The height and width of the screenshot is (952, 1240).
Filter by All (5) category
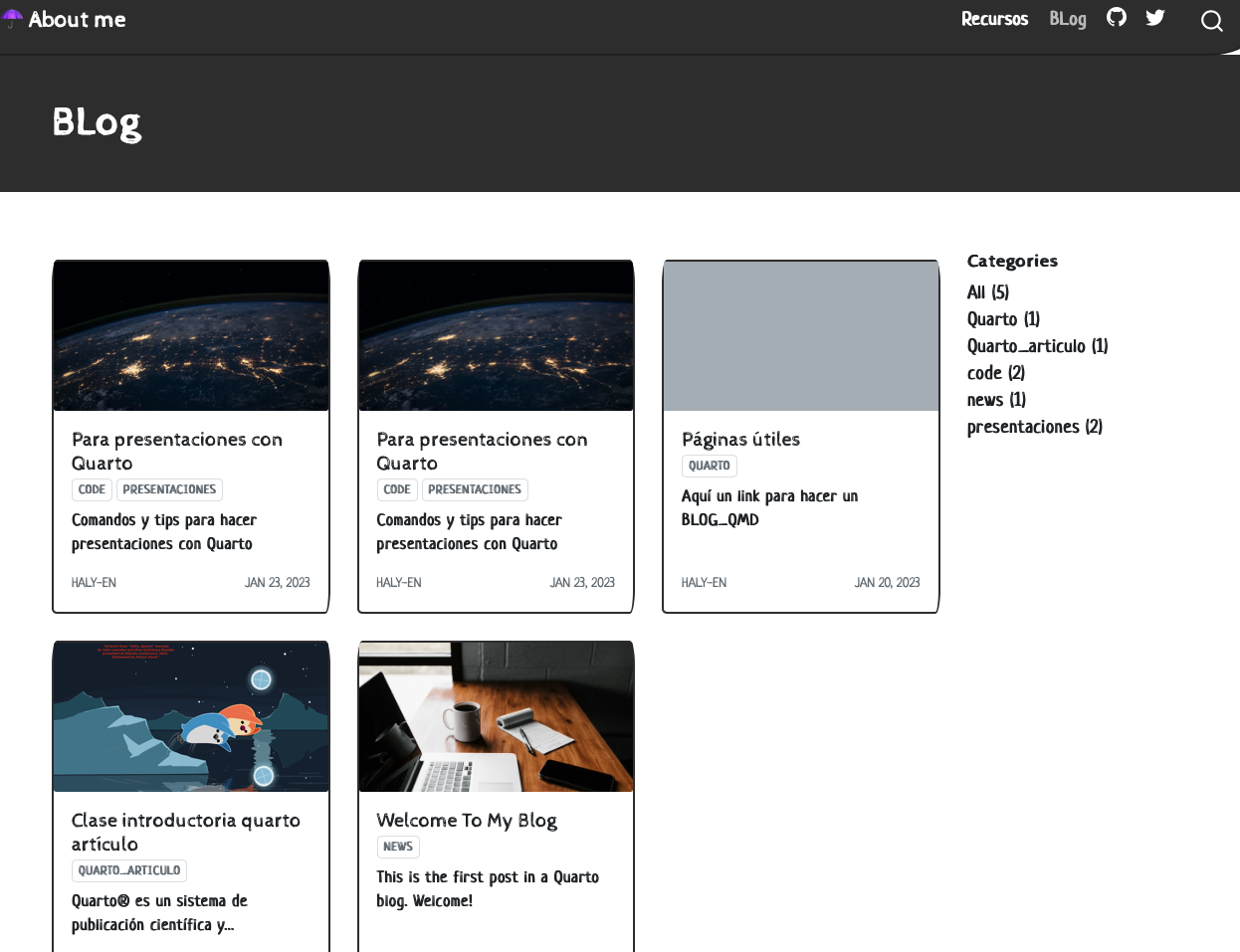click(987, 292)
